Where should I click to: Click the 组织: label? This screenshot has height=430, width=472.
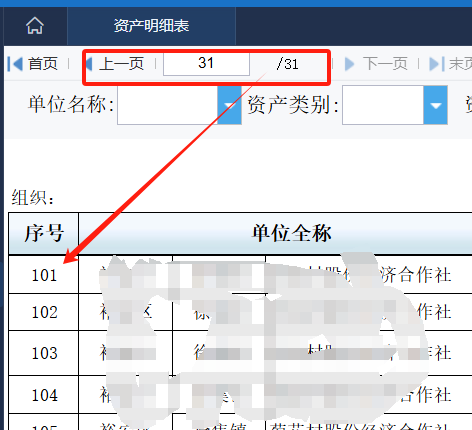click(x=32, y=197)
